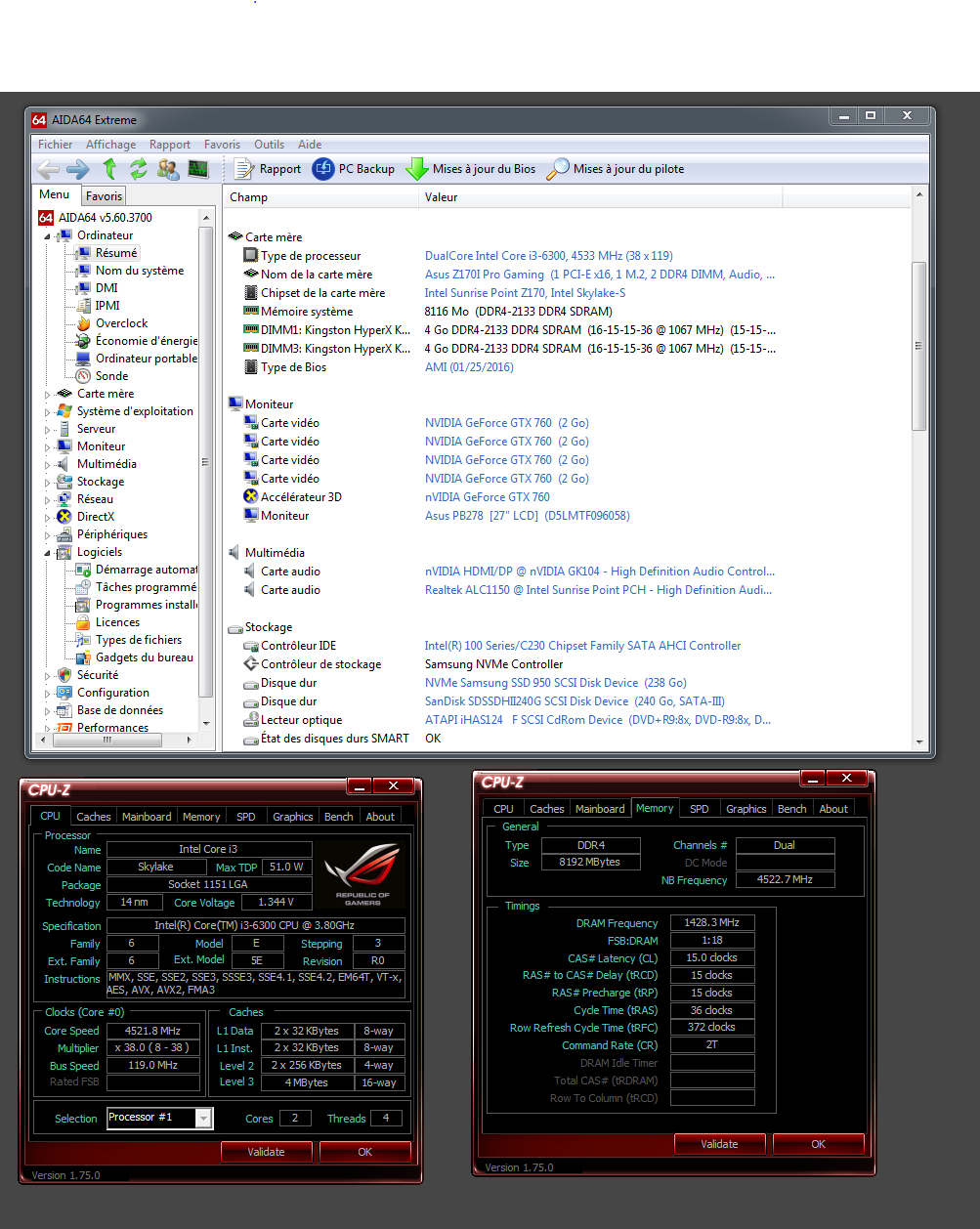The width and height of the screenshot is (980, 1229).
Task: Click the tree panel horizontal scrollbar
Action: 107,741
